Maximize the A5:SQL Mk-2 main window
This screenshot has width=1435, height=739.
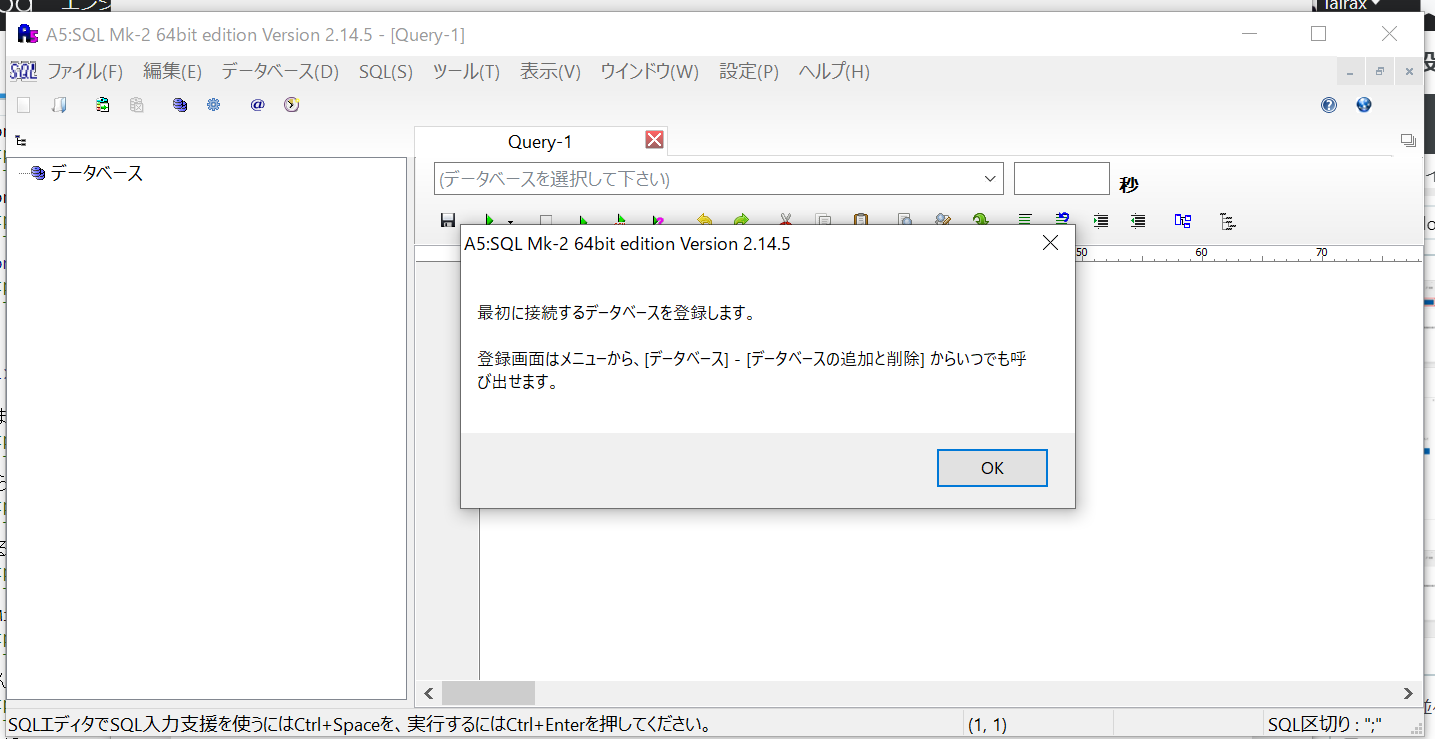[1318, 34]
